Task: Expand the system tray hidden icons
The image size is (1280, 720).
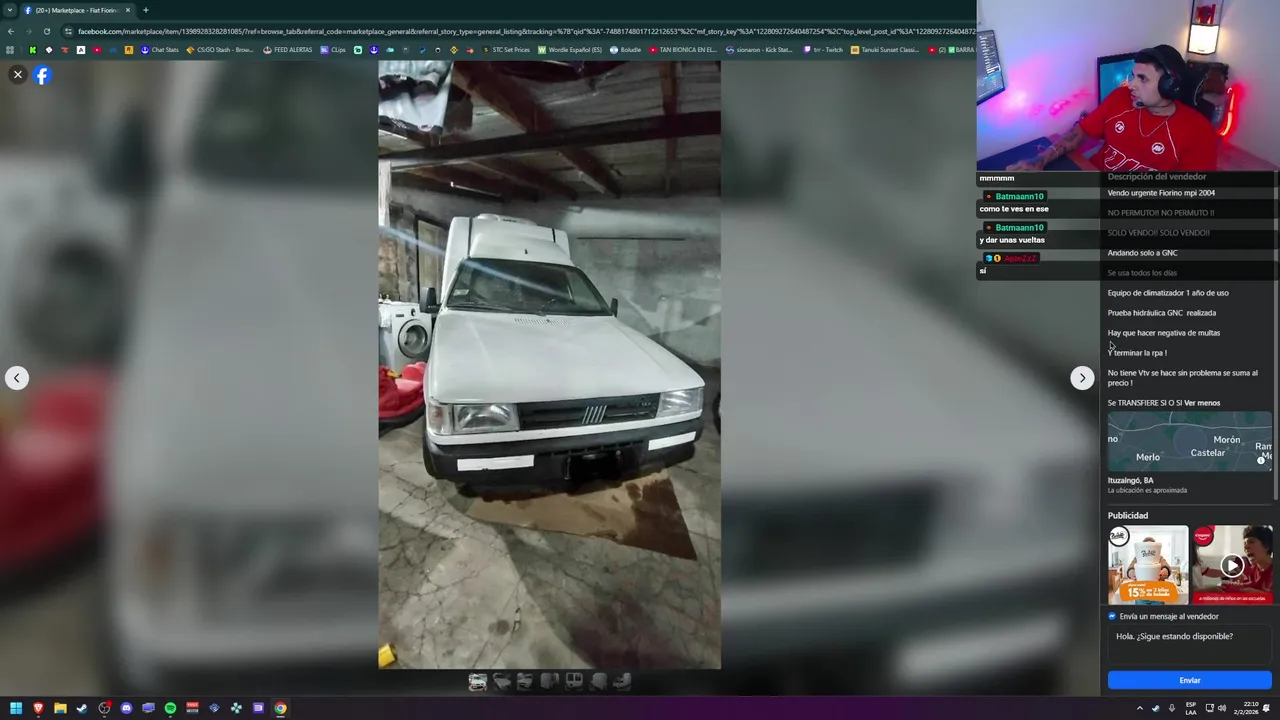Action: 1139,708
